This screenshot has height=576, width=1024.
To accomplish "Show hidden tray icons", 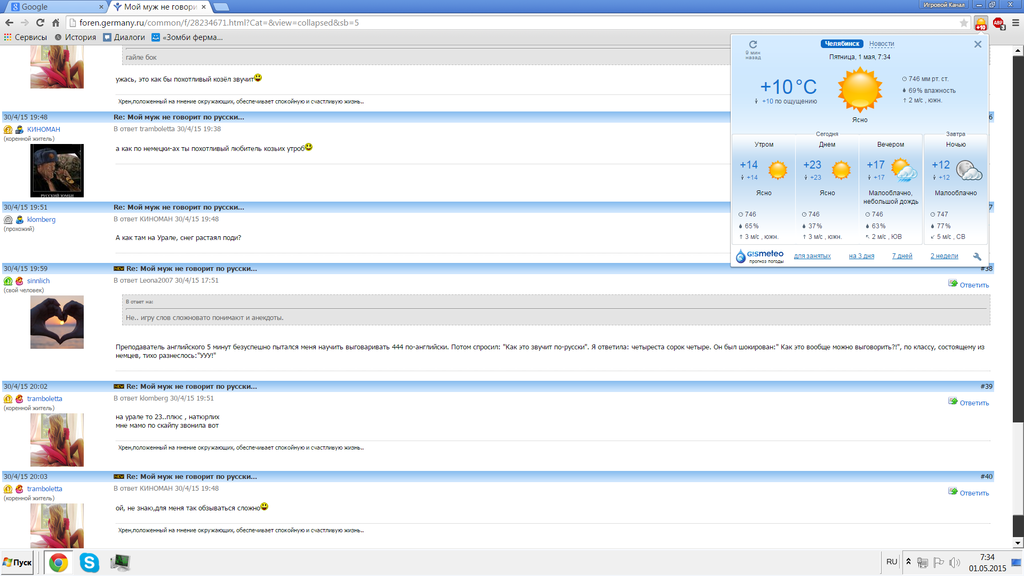I will click(908, 562).
